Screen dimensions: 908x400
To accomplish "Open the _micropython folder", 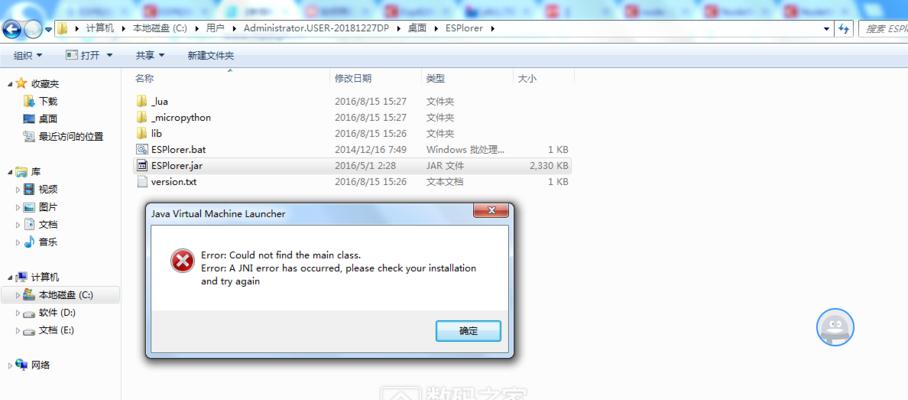I will pos(174,117).
